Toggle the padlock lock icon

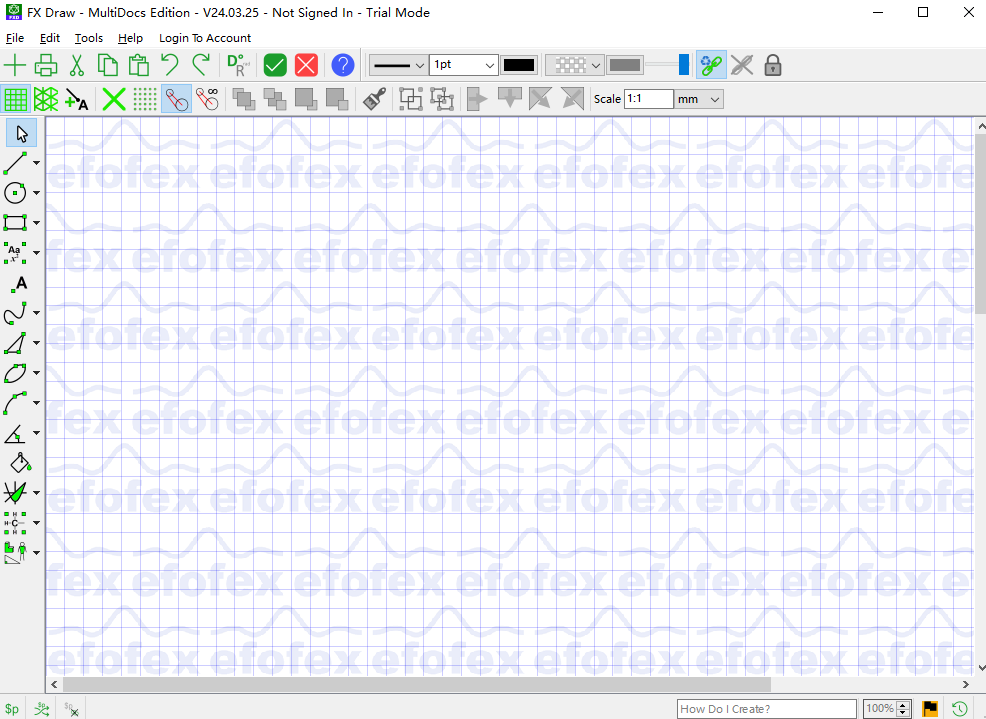click(x=773, y=65)
